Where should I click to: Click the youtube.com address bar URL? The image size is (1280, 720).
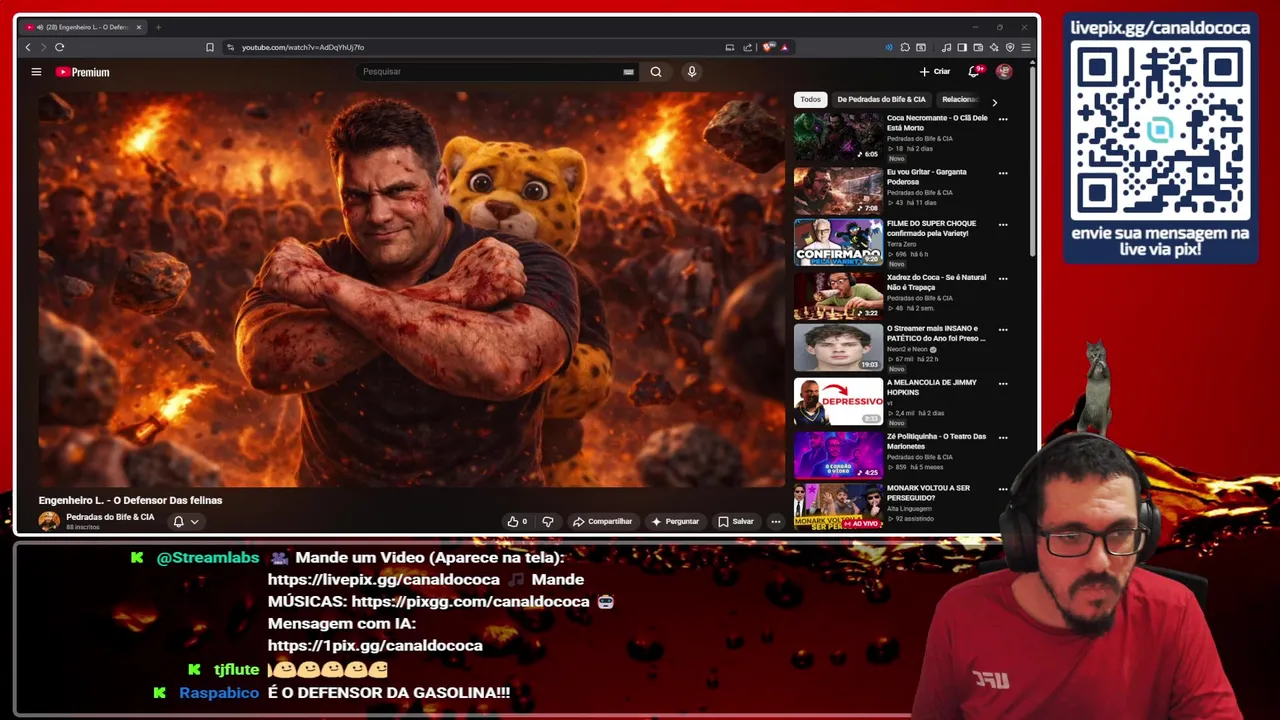(x=303, y=47)
